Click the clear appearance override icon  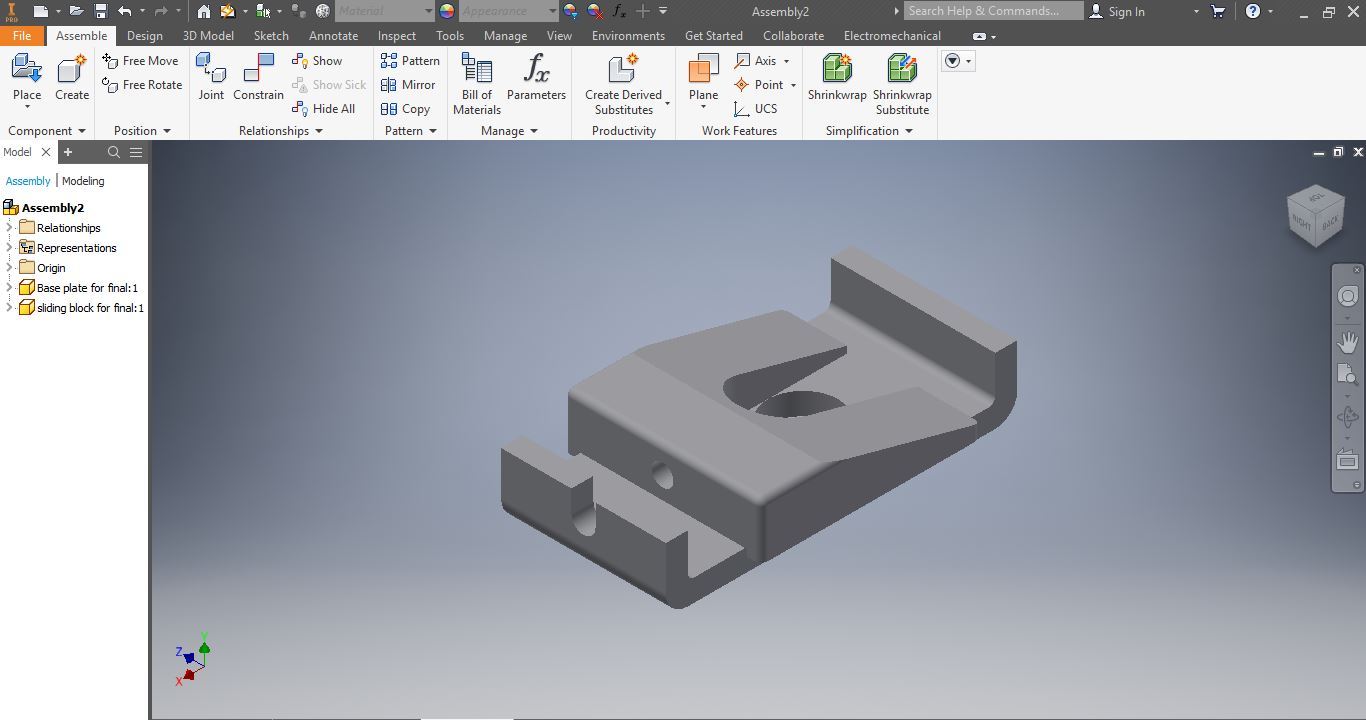[595, 11]
